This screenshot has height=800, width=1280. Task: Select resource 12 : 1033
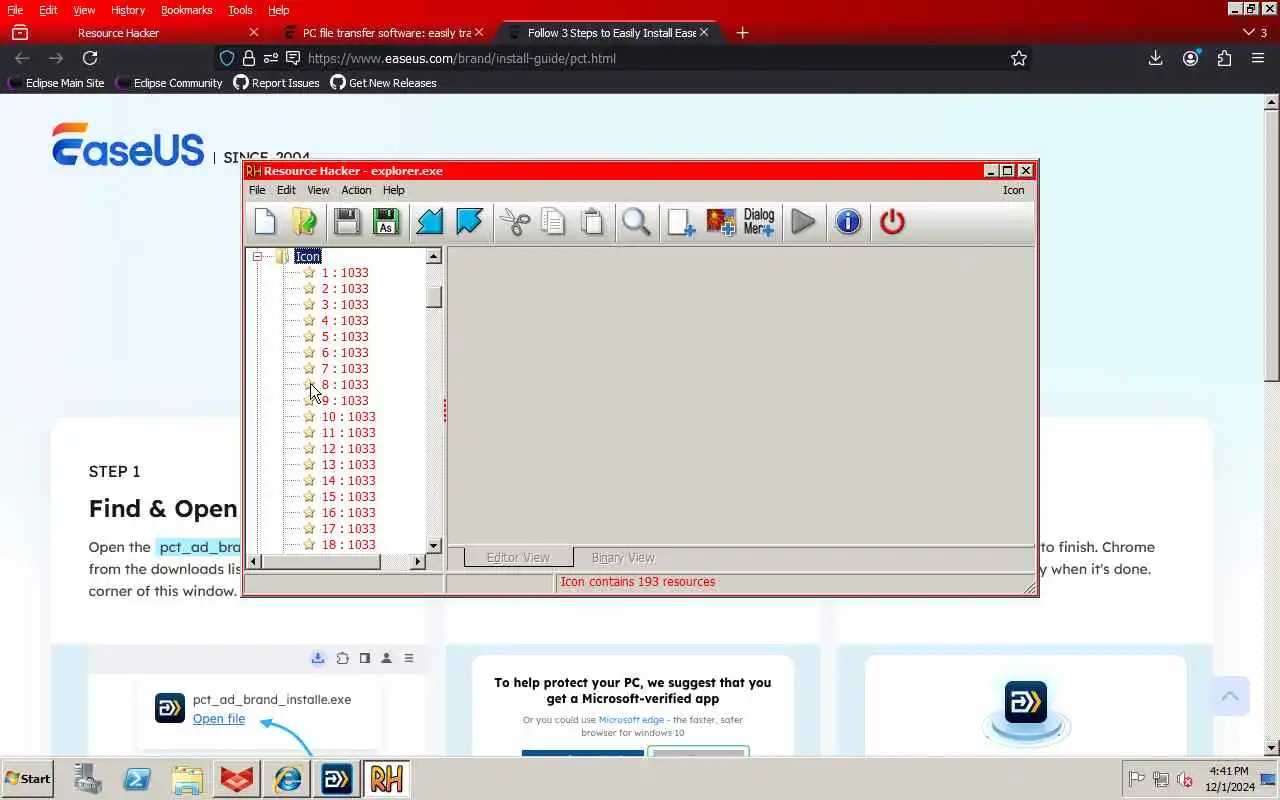(x=348, y=449)
